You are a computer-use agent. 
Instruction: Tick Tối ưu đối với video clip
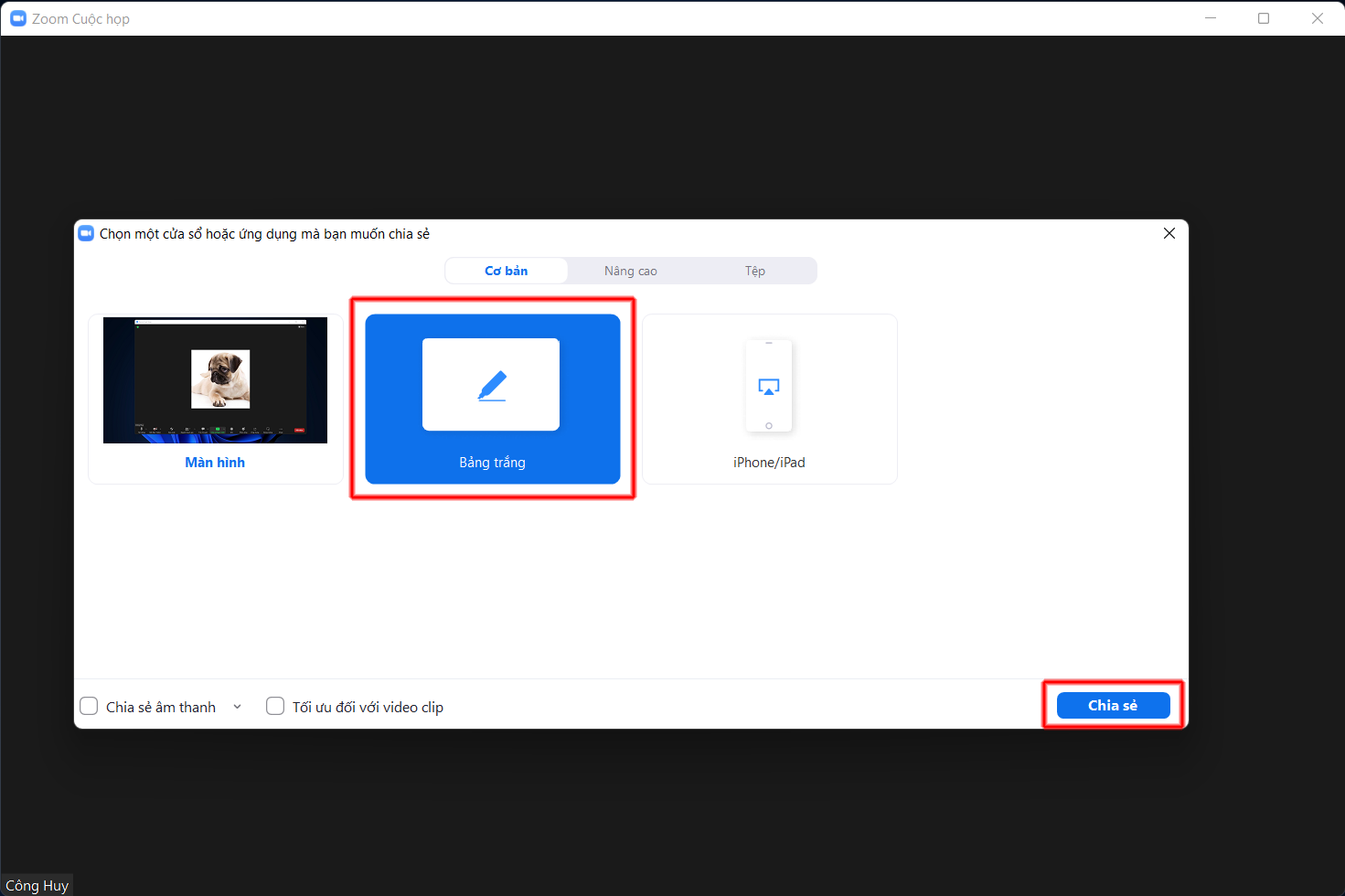coord(275,706)
